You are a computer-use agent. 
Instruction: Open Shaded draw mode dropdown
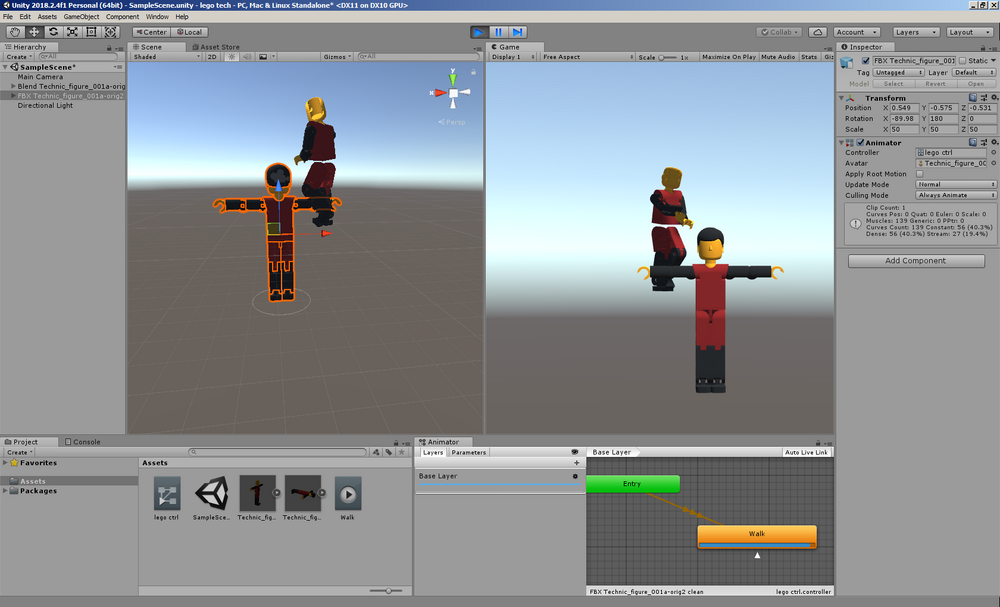(x=166, y=57)
